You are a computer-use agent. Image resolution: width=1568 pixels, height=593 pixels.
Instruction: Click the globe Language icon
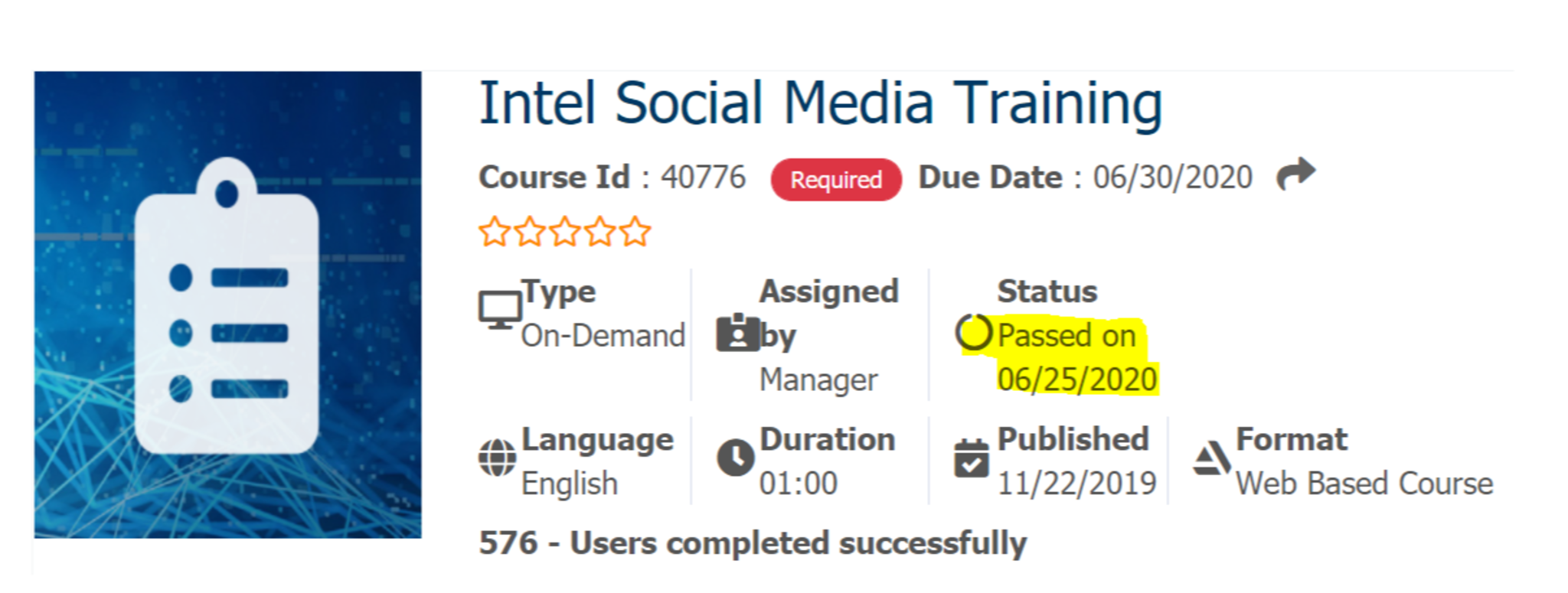(x=498, y=458)
